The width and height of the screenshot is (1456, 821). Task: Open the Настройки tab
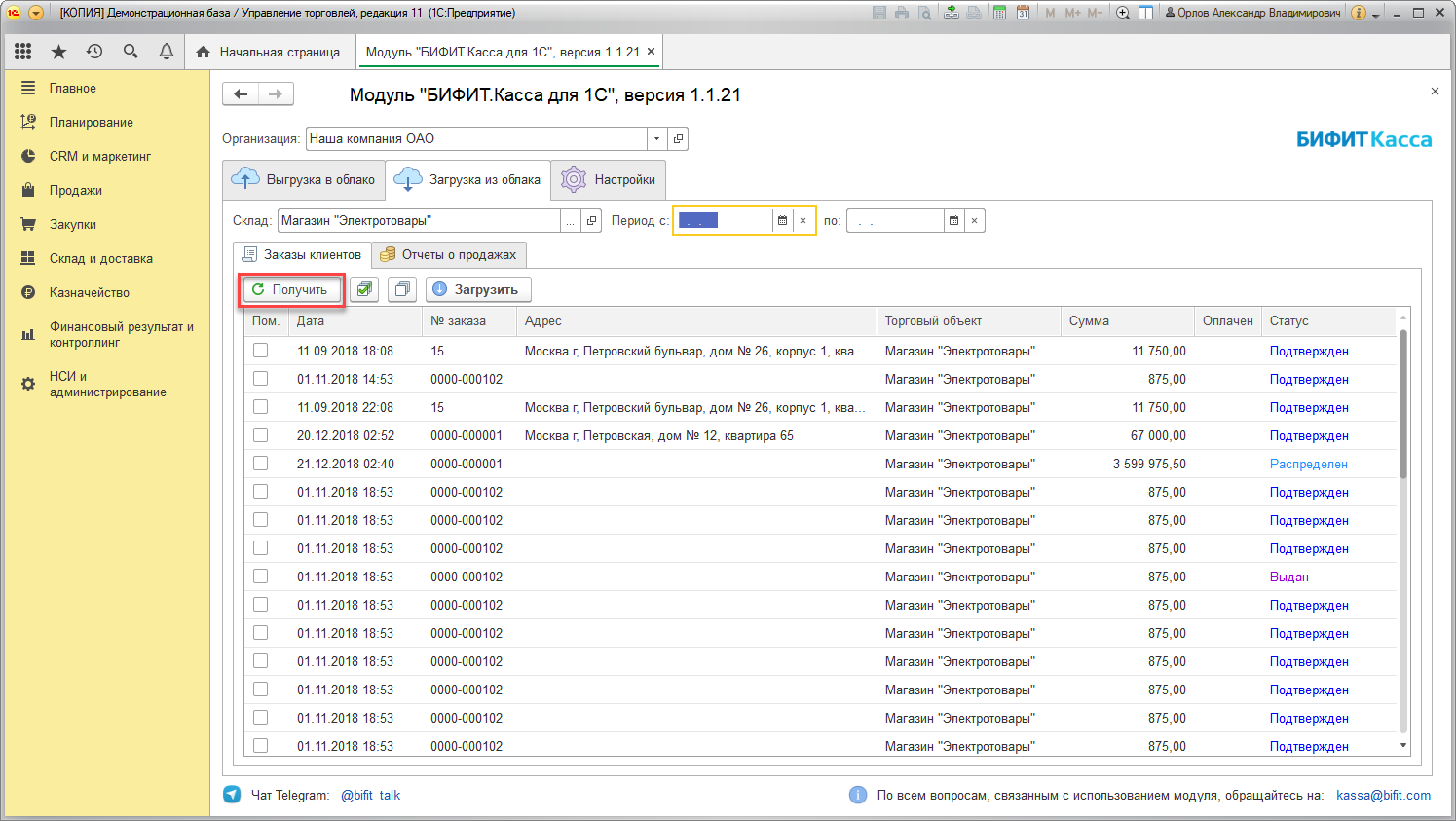609,180
